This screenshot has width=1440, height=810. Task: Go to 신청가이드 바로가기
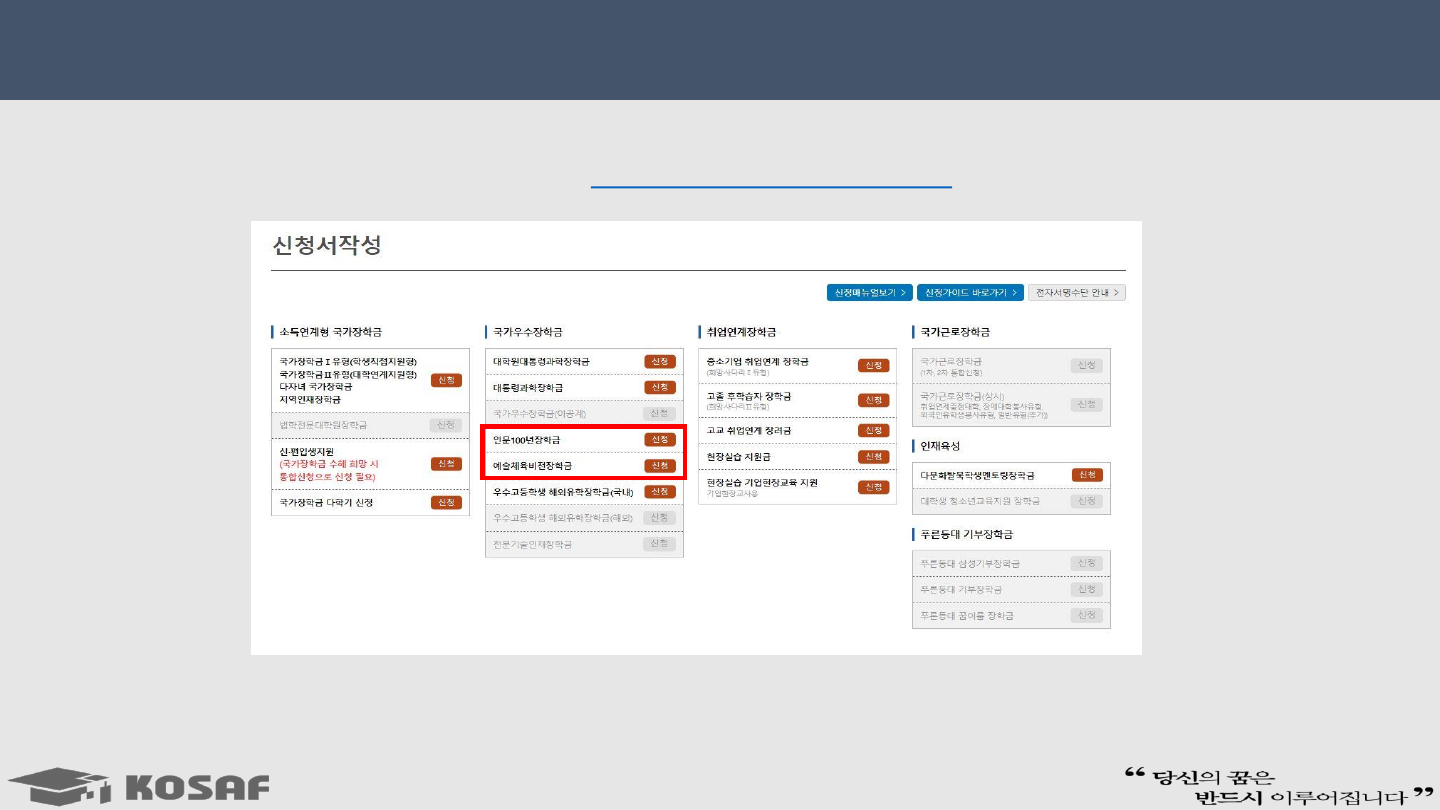click(x=970, y=293)
